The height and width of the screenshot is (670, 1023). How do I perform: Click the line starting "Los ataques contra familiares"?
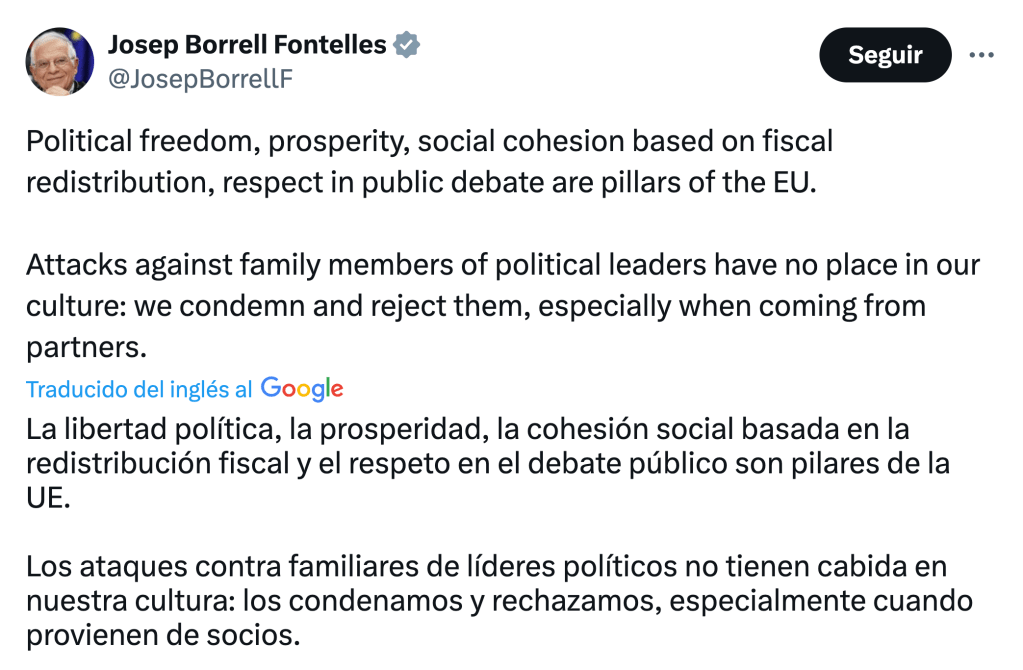pyautogui.click(x=485, y=568)
